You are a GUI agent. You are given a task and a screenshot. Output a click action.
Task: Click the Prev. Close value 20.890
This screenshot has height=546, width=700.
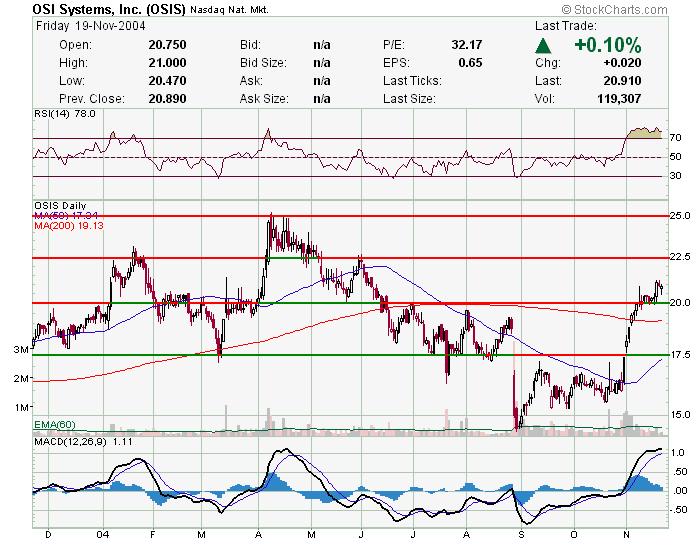167,98
